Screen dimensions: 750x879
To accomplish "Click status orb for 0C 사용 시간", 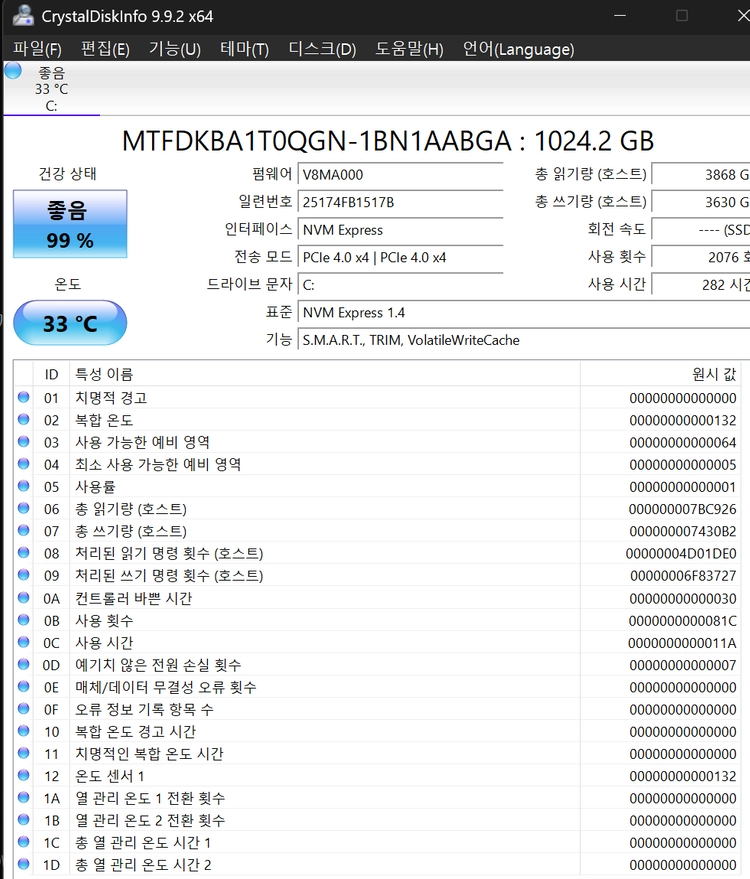I will (24, 642).
